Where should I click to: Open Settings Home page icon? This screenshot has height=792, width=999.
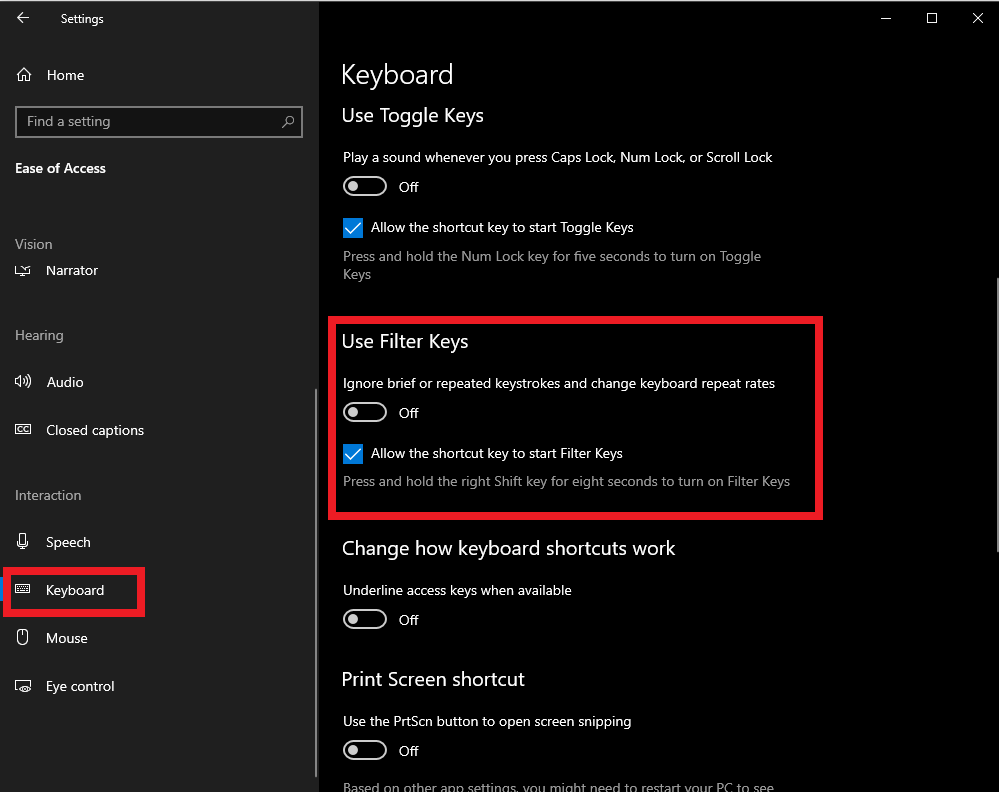tap(24, 75)
